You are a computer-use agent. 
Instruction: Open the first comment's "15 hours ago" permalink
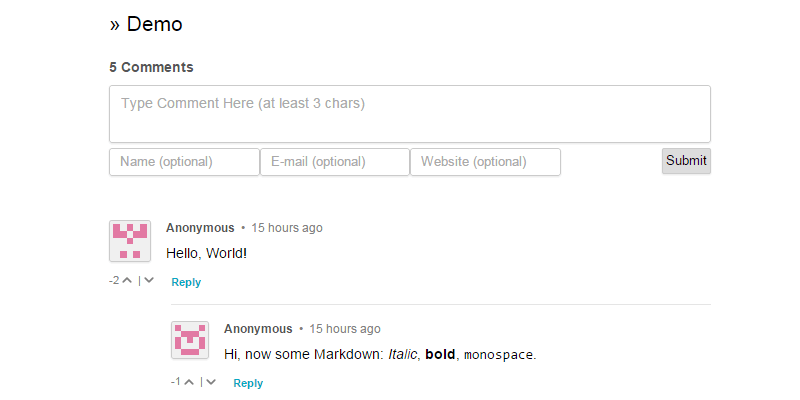287,228
